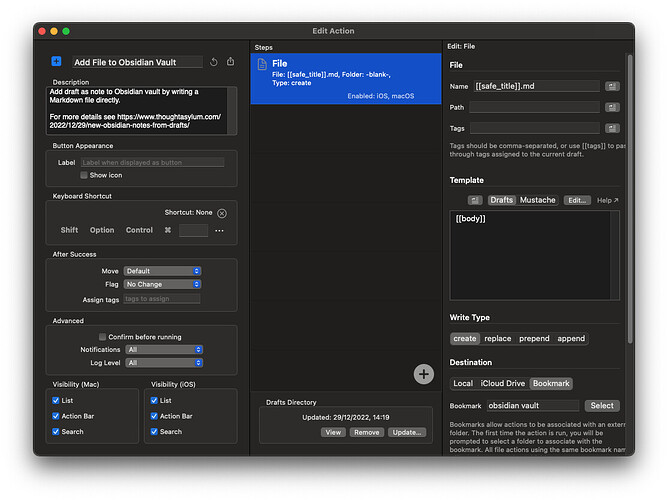Uncheck List under Visibility (iOS)

coord(154,400)
